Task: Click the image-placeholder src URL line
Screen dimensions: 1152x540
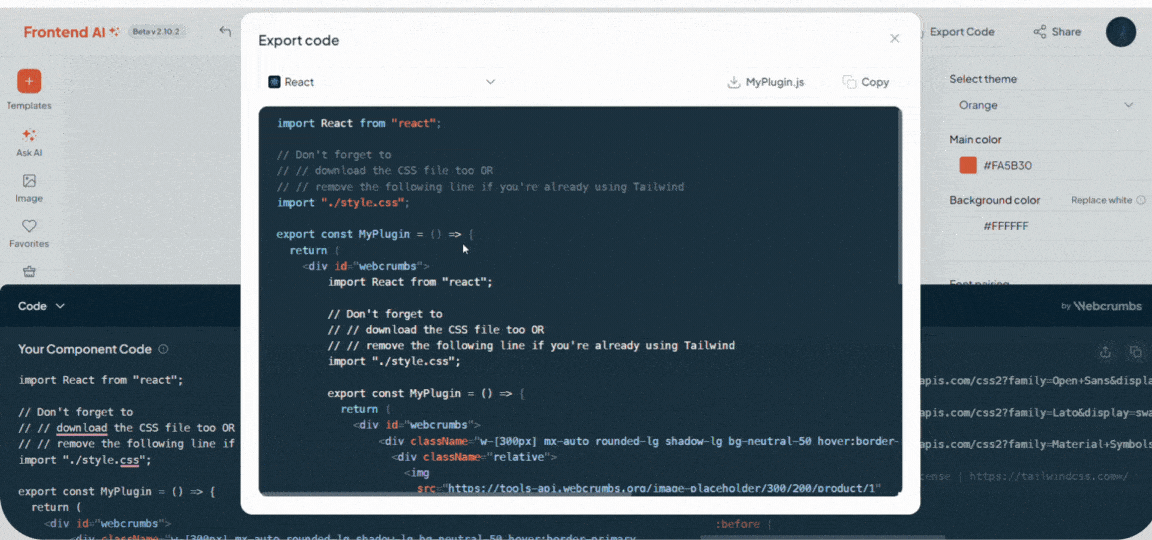Action: coord(649,488)
